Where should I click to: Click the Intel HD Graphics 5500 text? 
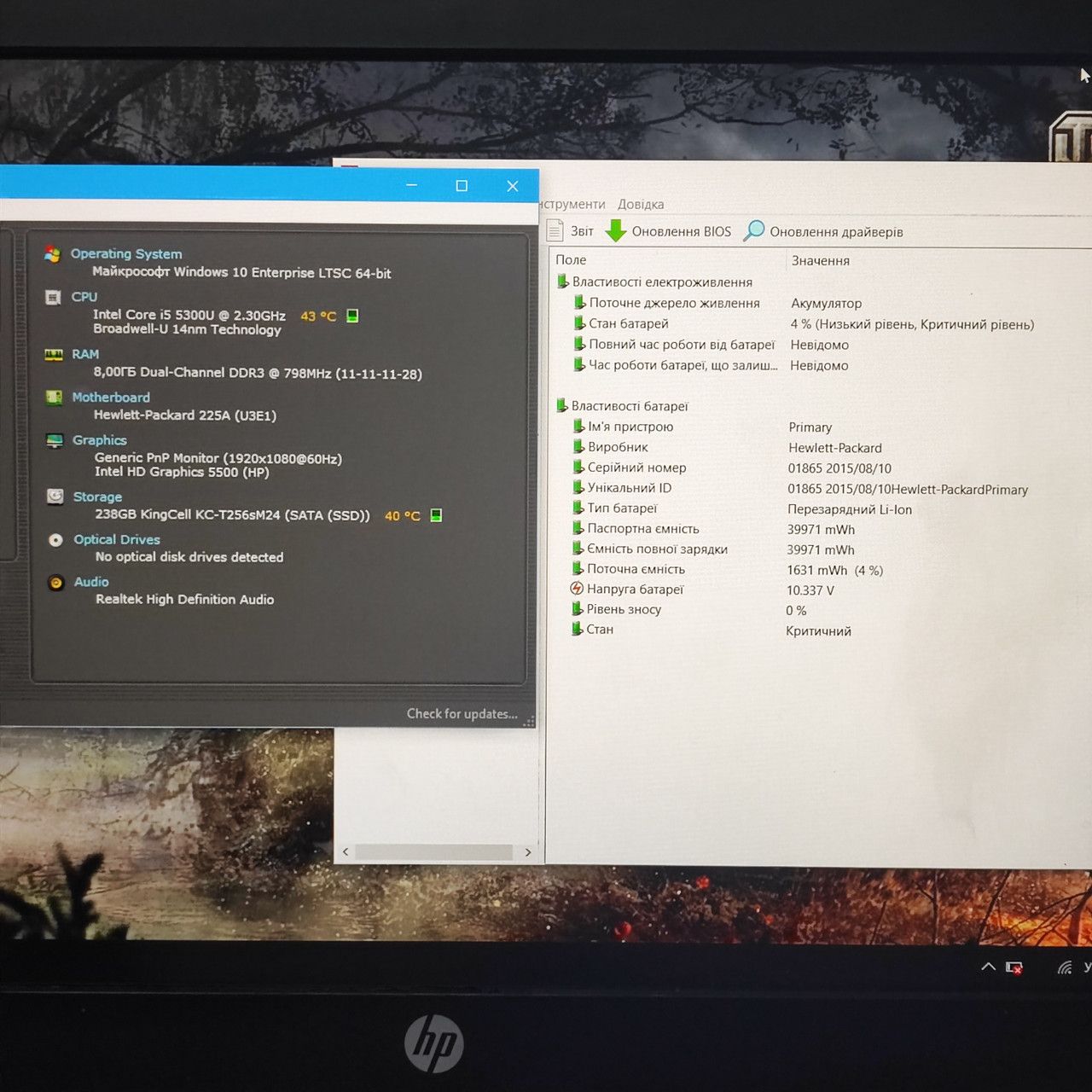(182, 472)
